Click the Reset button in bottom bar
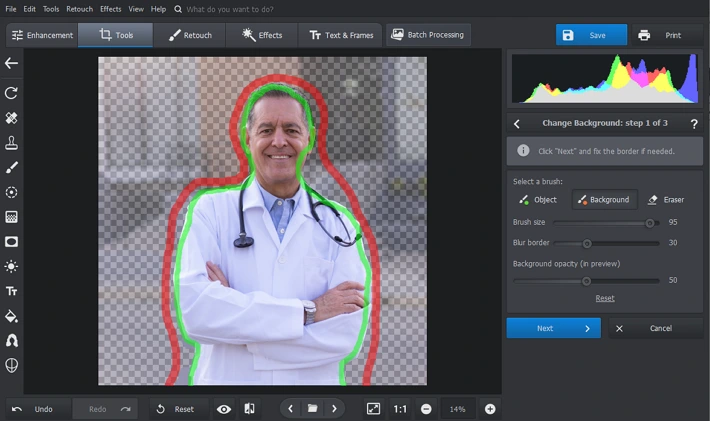This screenshot has height=421, width=710. pyautogui.click(x=179, y=409)
